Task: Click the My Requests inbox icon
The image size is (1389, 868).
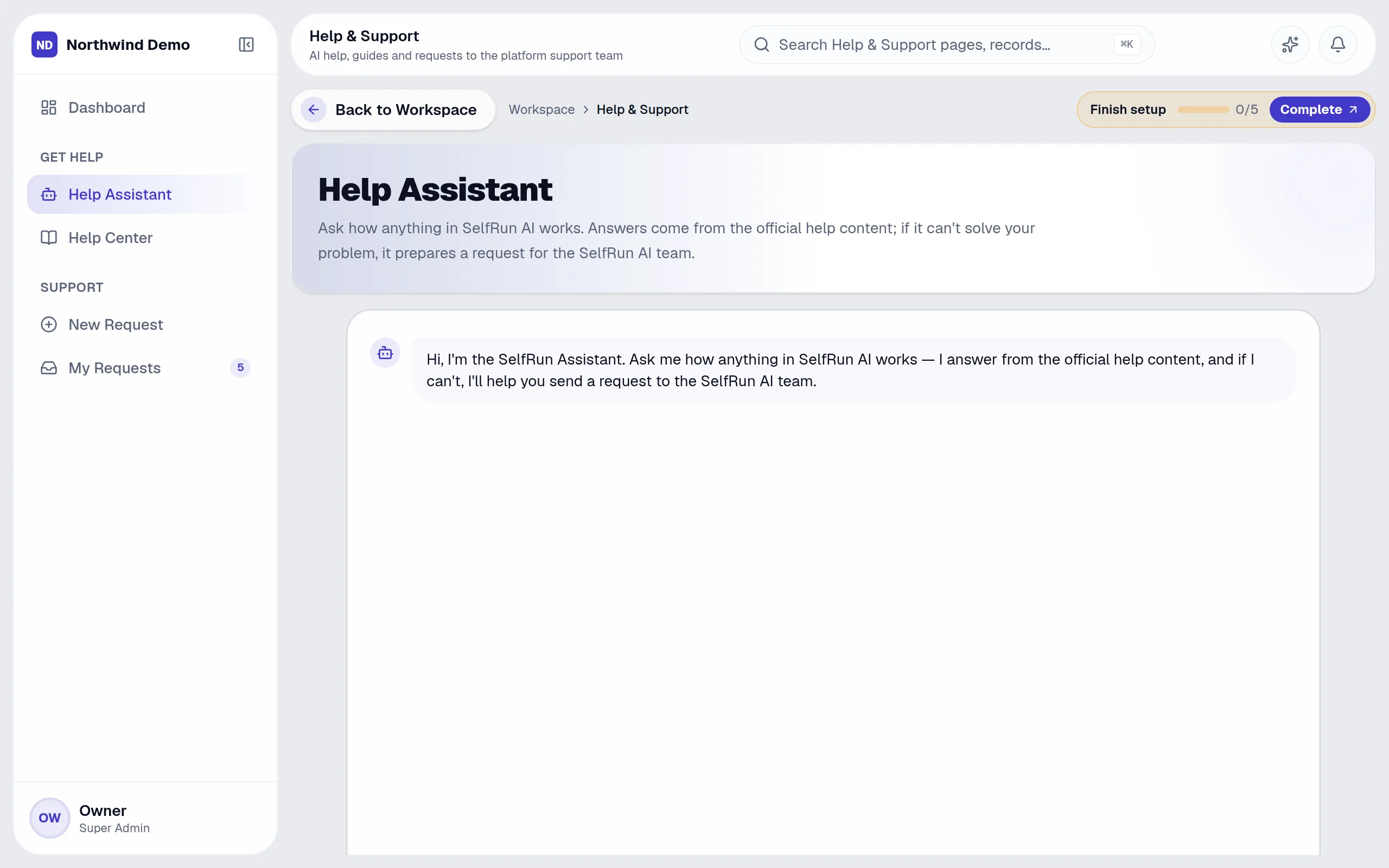Action: coord(49,368)
